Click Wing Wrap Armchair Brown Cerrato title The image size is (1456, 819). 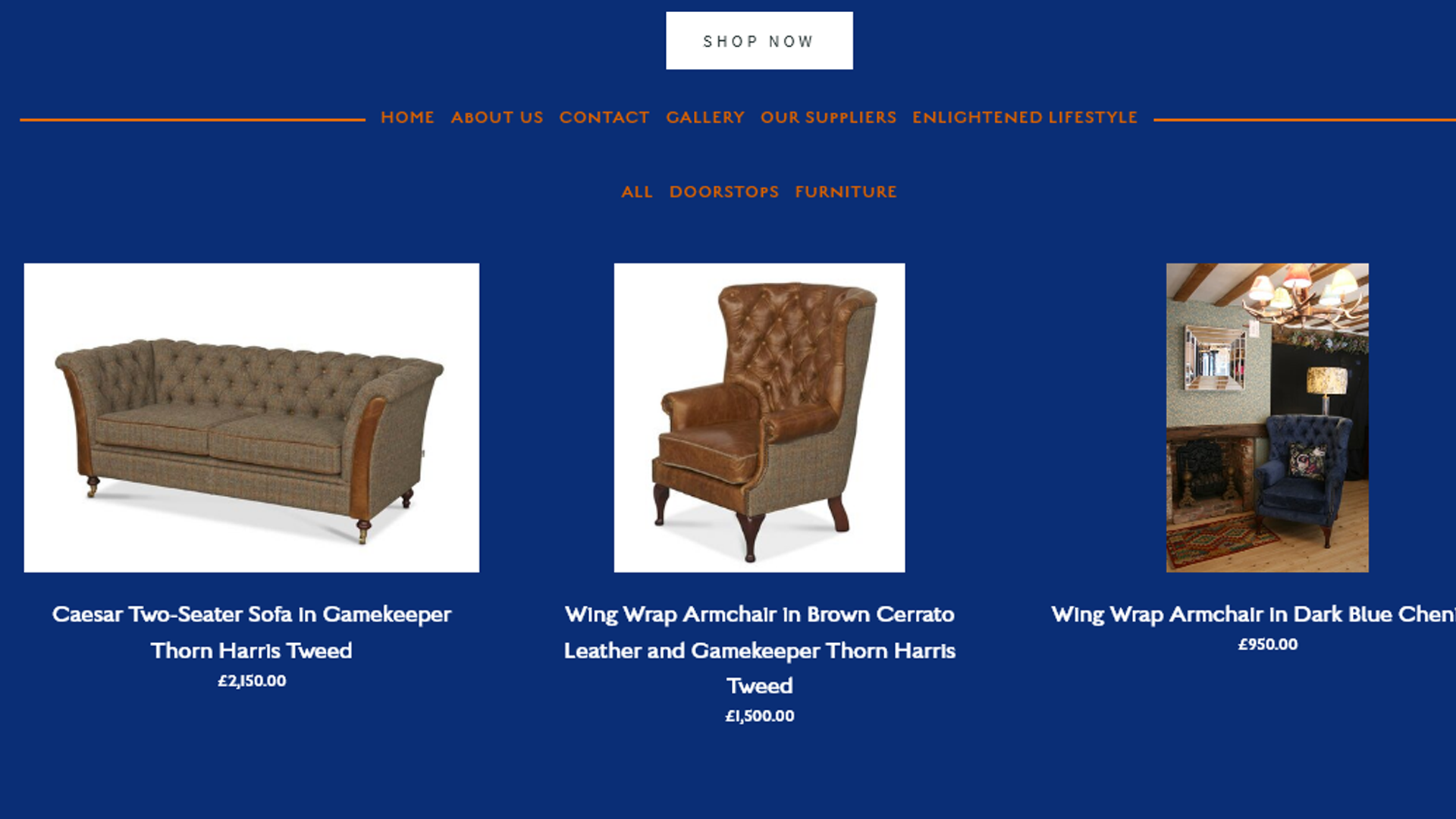pyautogui.click(x=759, y=650)
